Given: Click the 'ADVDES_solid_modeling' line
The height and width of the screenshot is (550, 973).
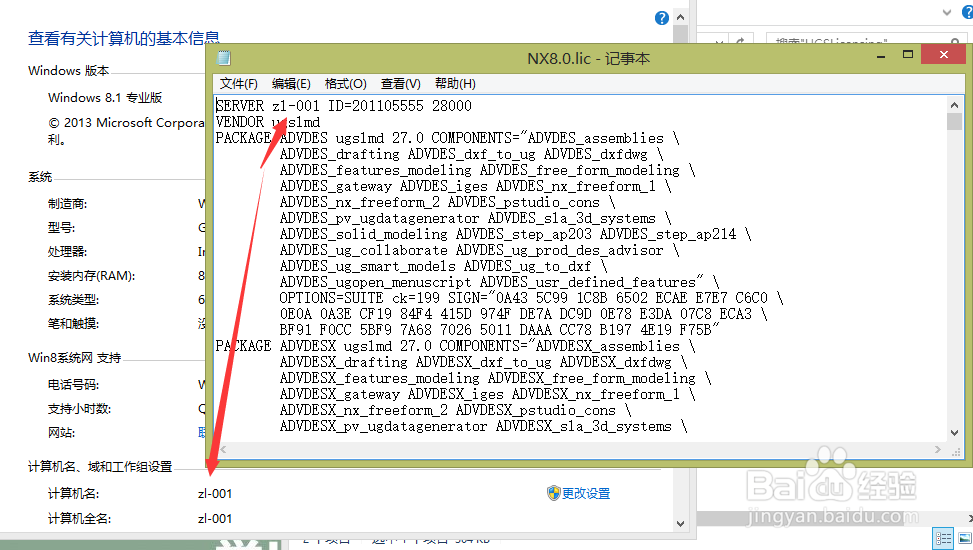Looking at the screenshot, I should (516, 234).
